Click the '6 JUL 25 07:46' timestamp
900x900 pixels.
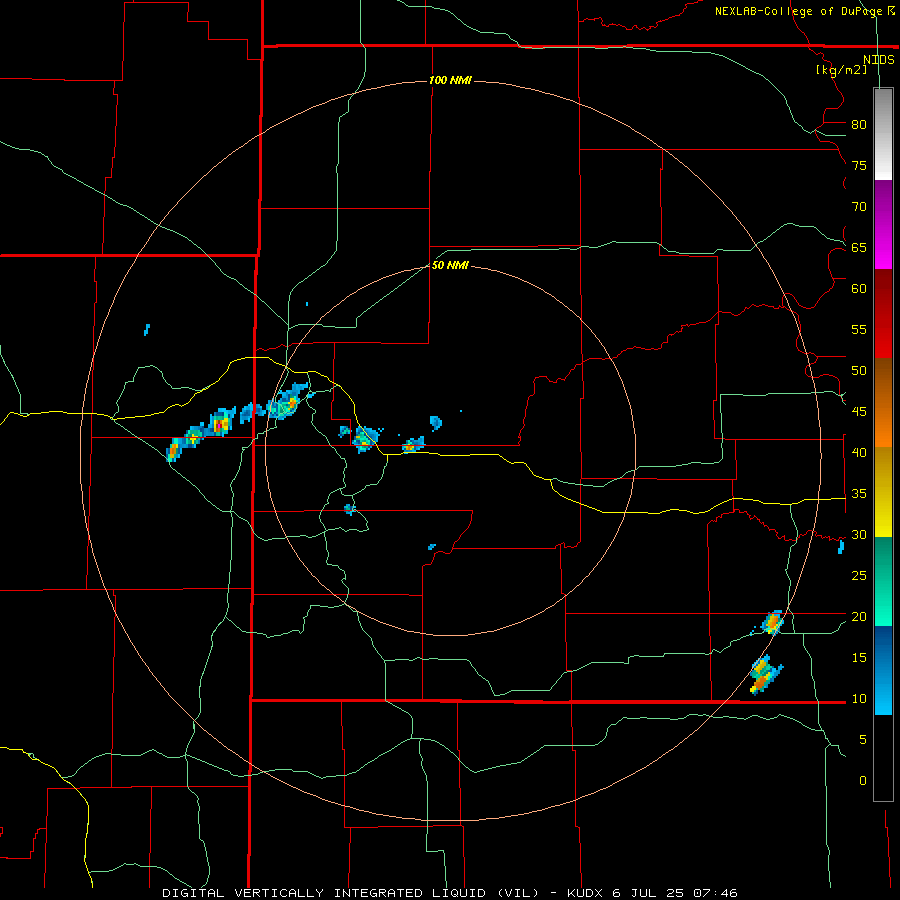[x=675, y=893]
